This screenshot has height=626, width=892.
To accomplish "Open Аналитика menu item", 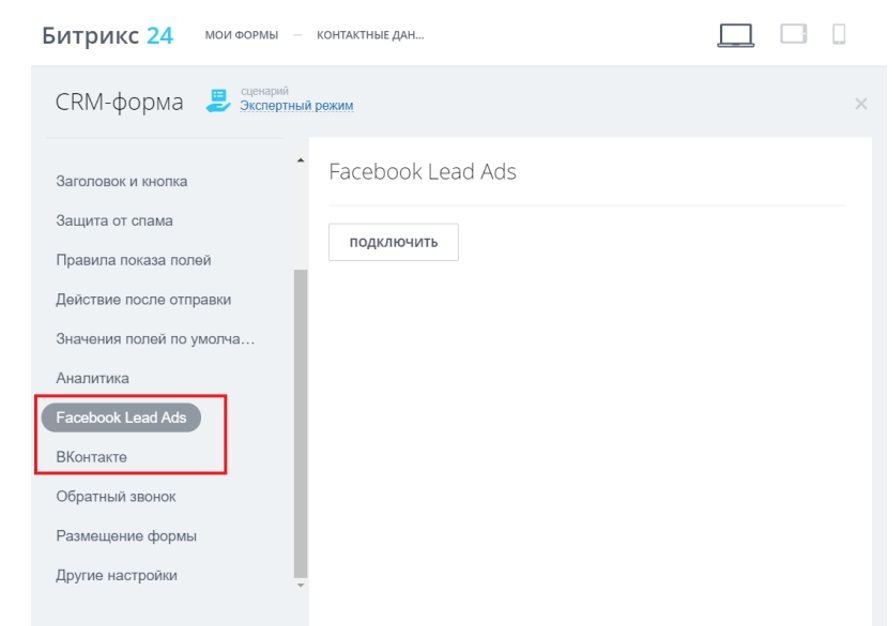I will [x=92, y=378].
